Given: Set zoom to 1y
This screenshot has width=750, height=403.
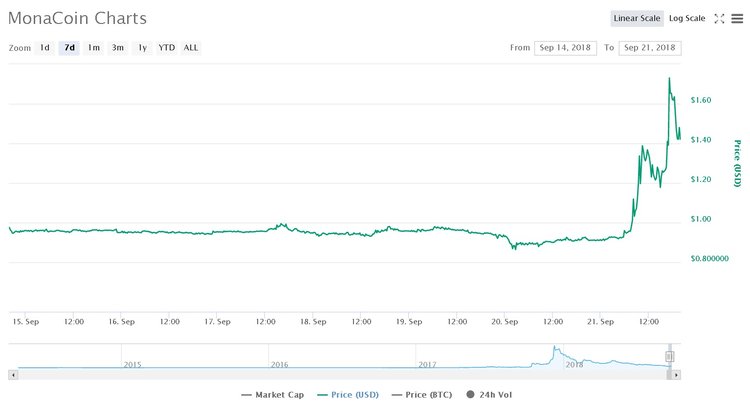Looking at the screenshot, I should pos(142,48).
